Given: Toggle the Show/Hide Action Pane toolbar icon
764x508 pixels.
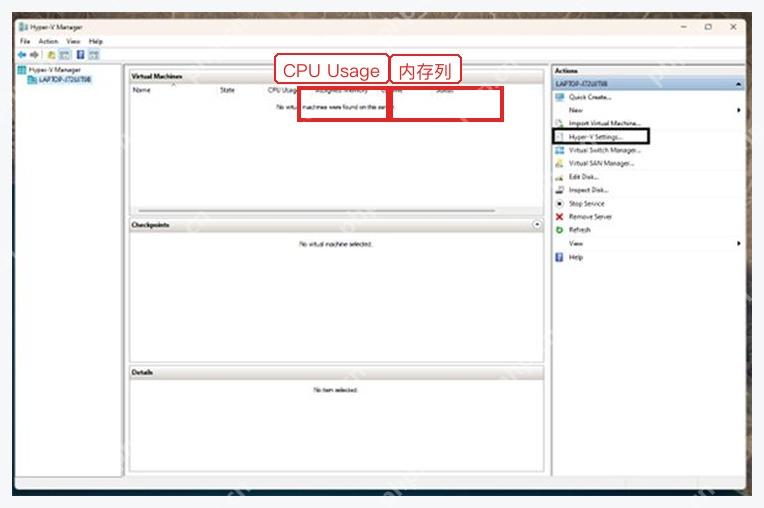Looking at the screenshot, I should coord(94,55).
